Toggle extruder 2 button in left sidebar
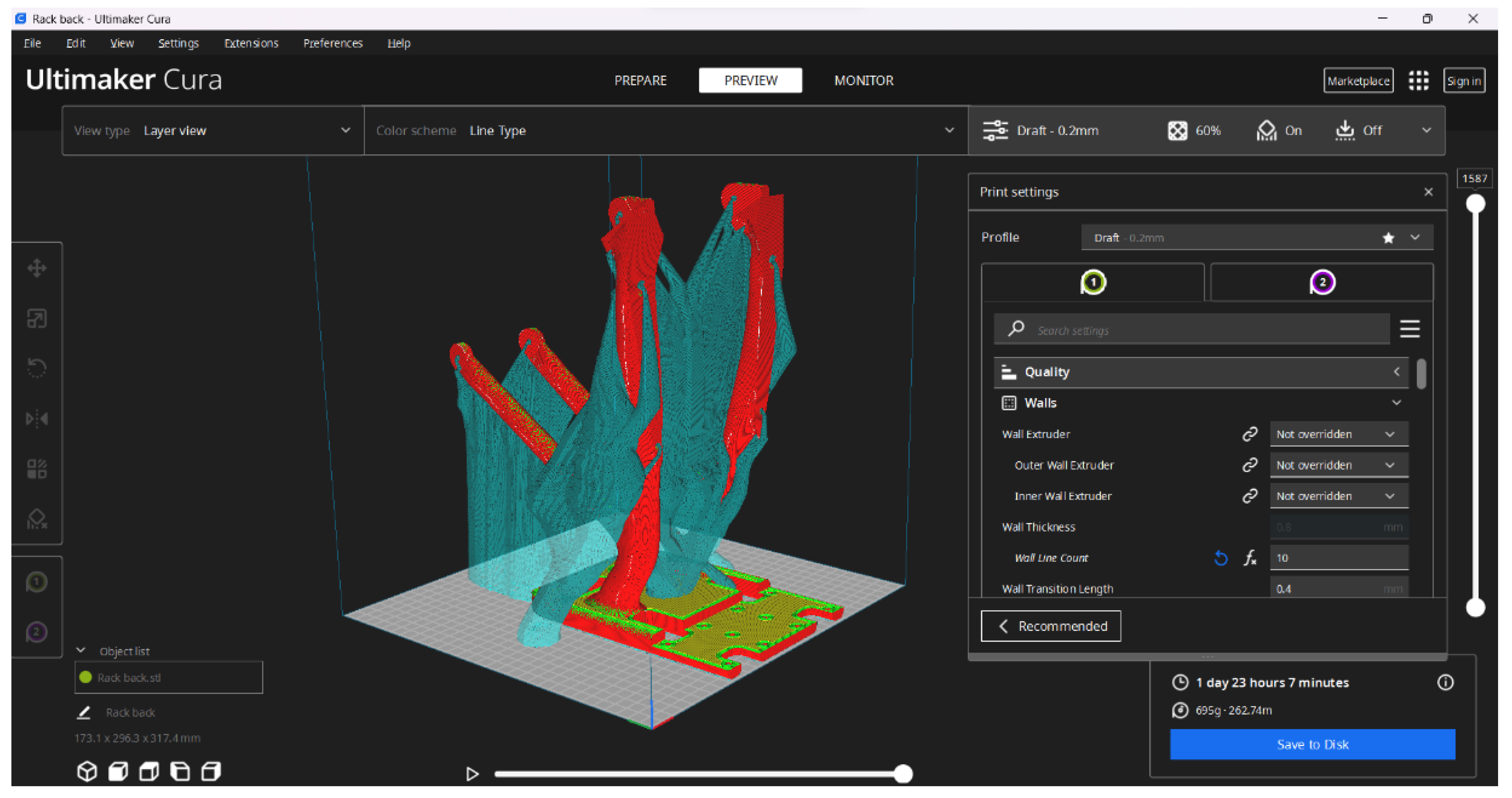1512x798 pixels. click(x=36, y=632)
